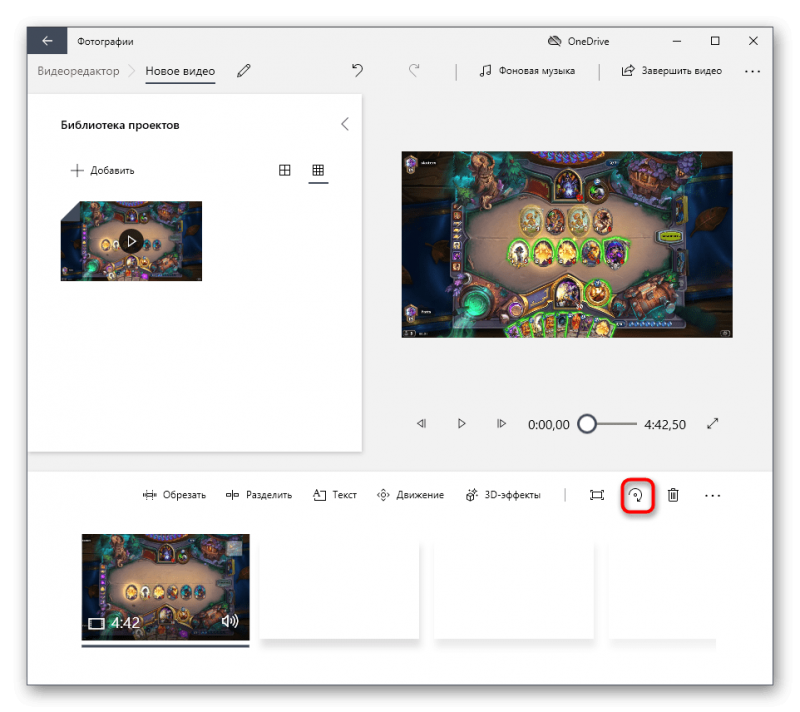Click the clip volume speaker icon
The height and width of the screenshot is (712, 800).
230,621
